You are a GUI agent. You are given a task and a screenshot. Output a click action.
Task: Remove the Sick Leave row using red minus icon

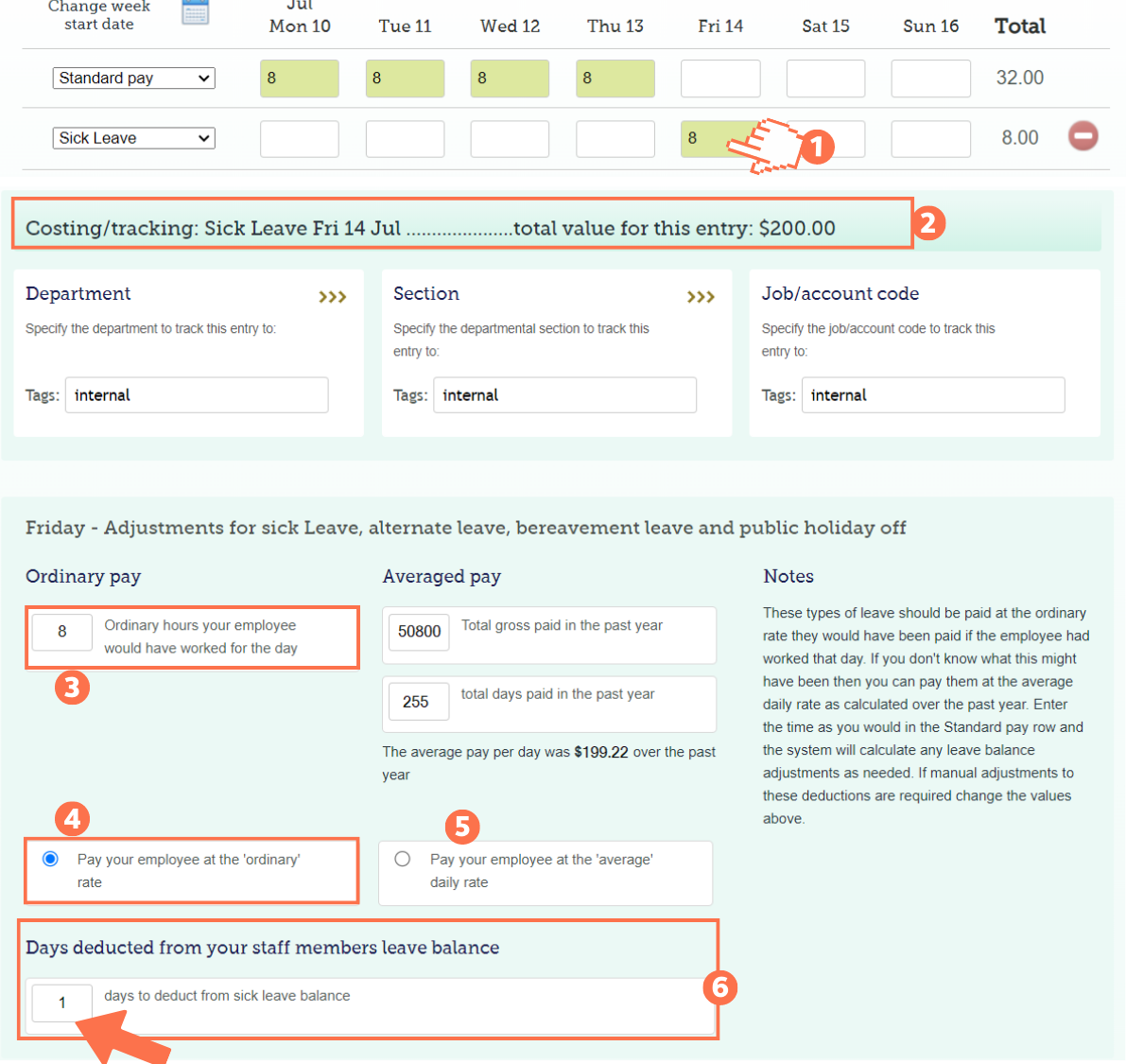pyautogui.click(x=1083, y=136)
